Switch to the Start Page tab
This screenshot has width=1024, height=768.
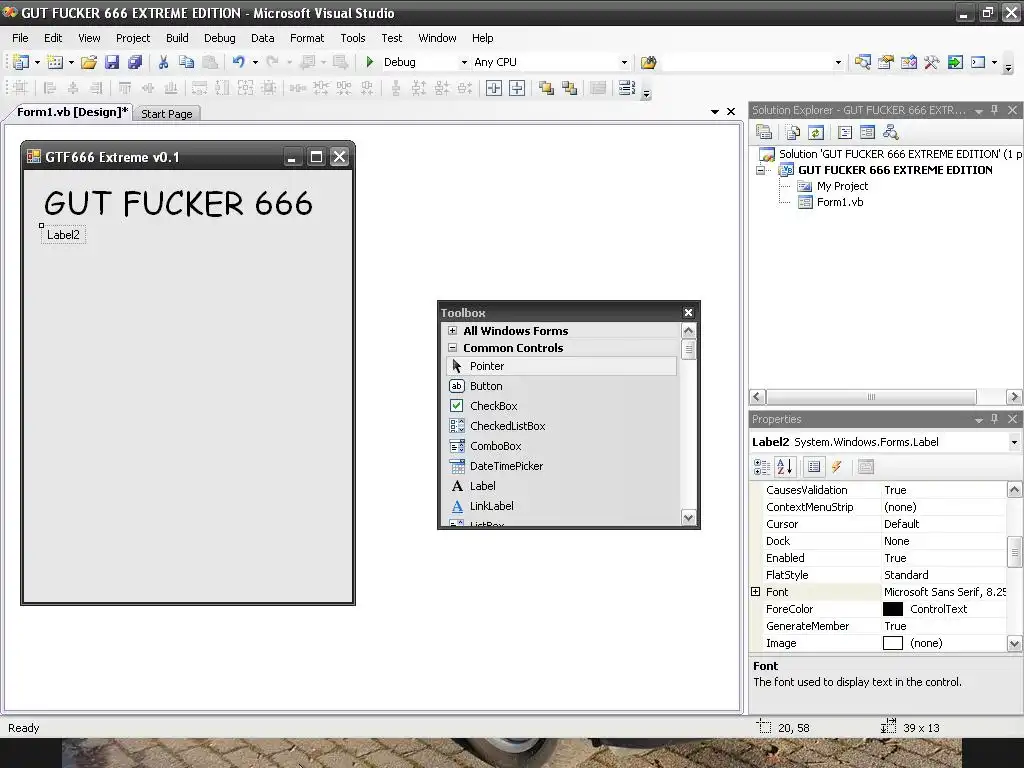point(167,114)
